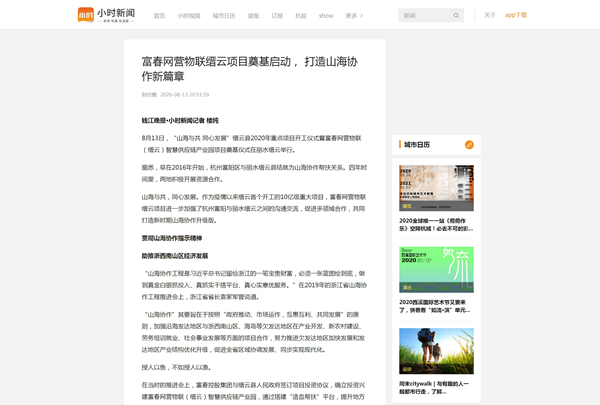The image size is (600, 405).
Task: Open article titled 2020西溪国际艺术节
Action: coord(436,306)
